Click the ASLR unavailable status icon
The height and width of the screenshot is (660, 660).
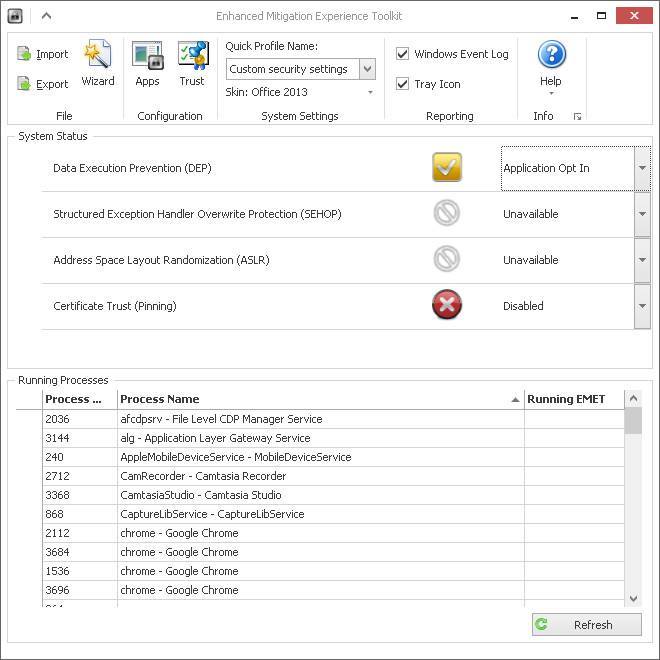tap(447, 258)
